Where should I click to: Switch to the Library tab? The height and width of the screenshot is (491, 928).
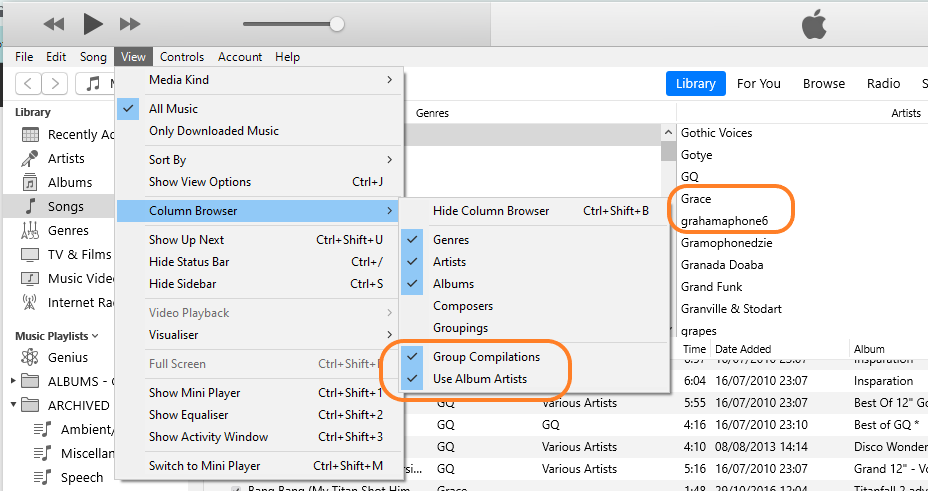point(695,83)
